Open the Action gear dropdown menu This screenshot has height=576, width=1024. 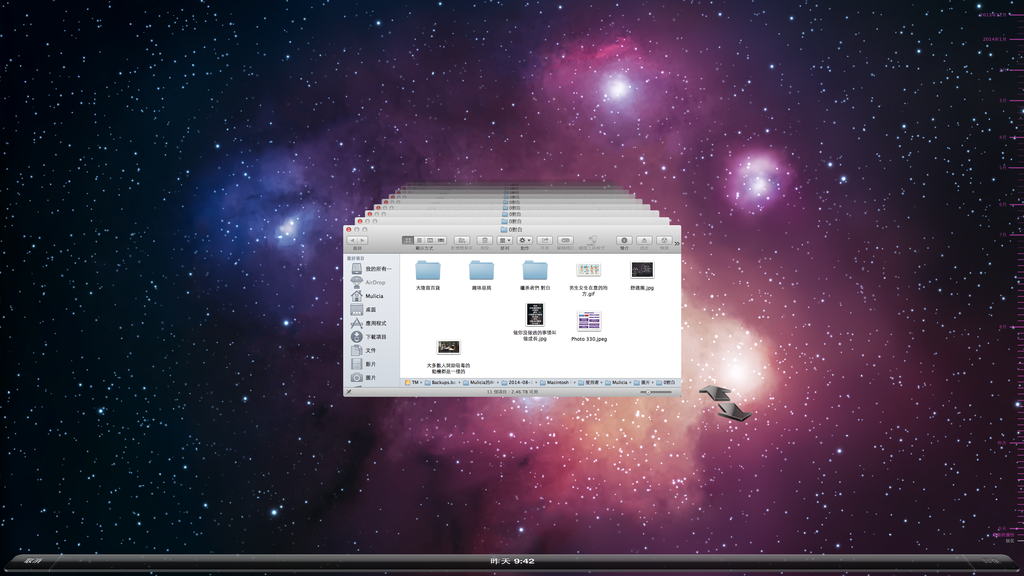(x=524, y=240)
